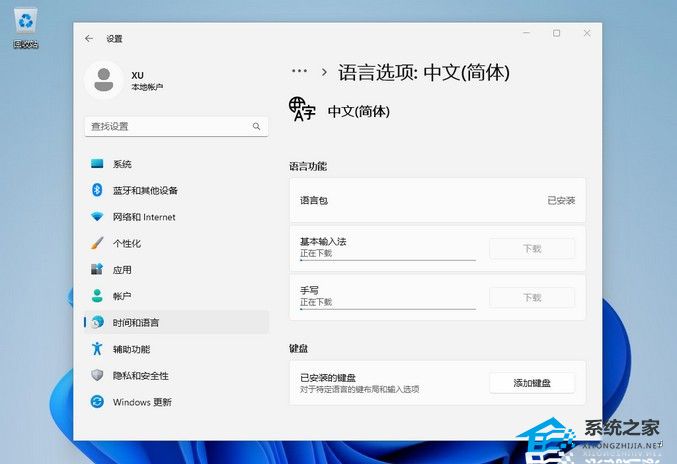Open 网络和 Internet settings
The image size is (677, 464).
[x=177, y=217]
